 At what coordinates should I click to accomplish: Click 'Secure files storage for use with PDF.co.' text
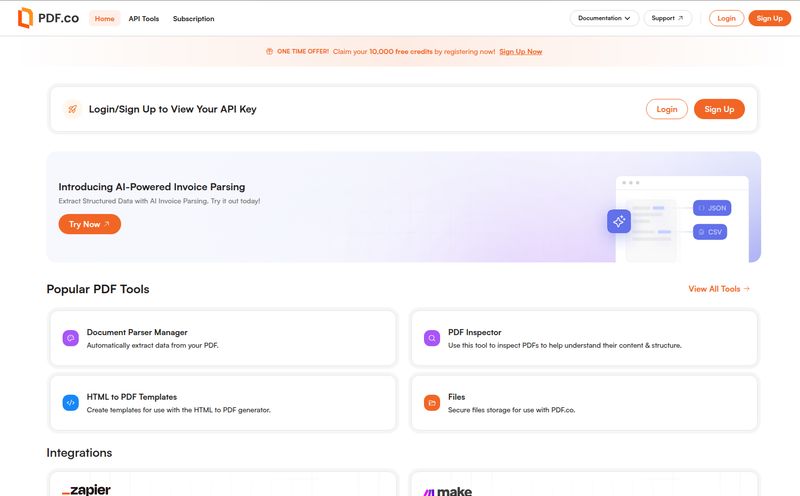511,410
